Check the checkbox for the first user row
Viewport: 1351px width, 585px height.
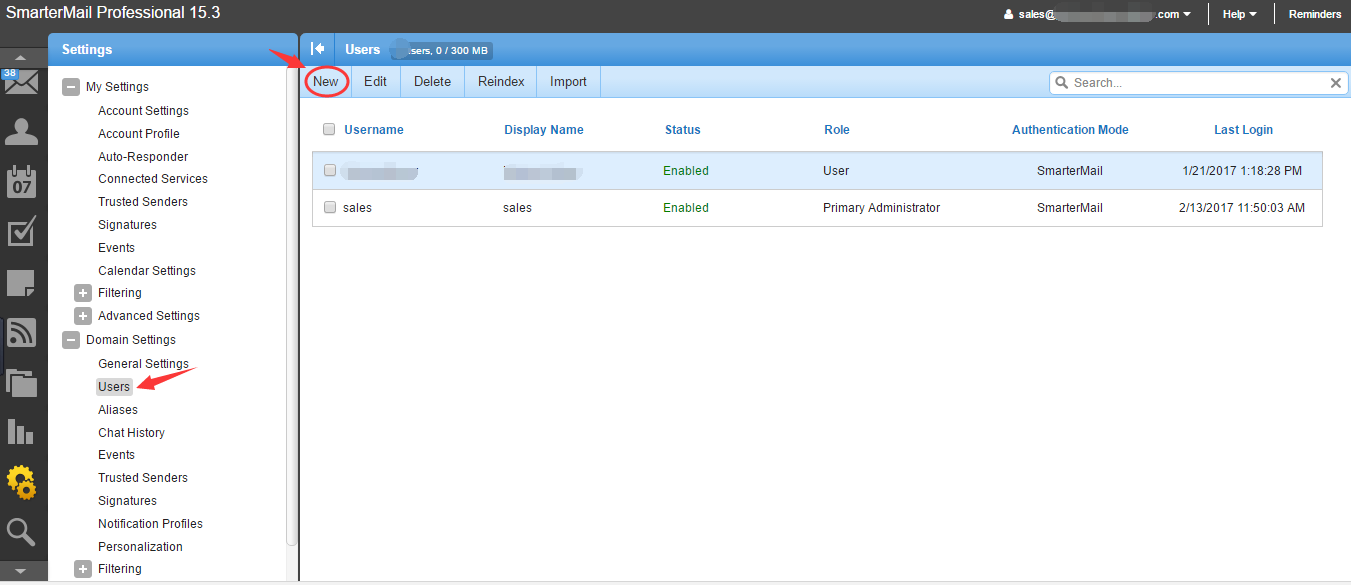pyautogui.click(x=329, y=170)
